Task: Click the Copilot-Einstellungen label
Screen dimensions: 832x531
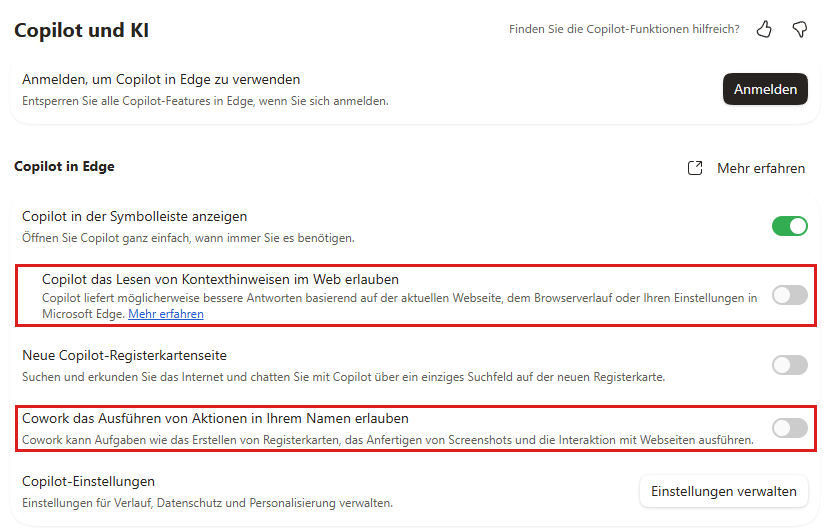Action: coord(89,482)
